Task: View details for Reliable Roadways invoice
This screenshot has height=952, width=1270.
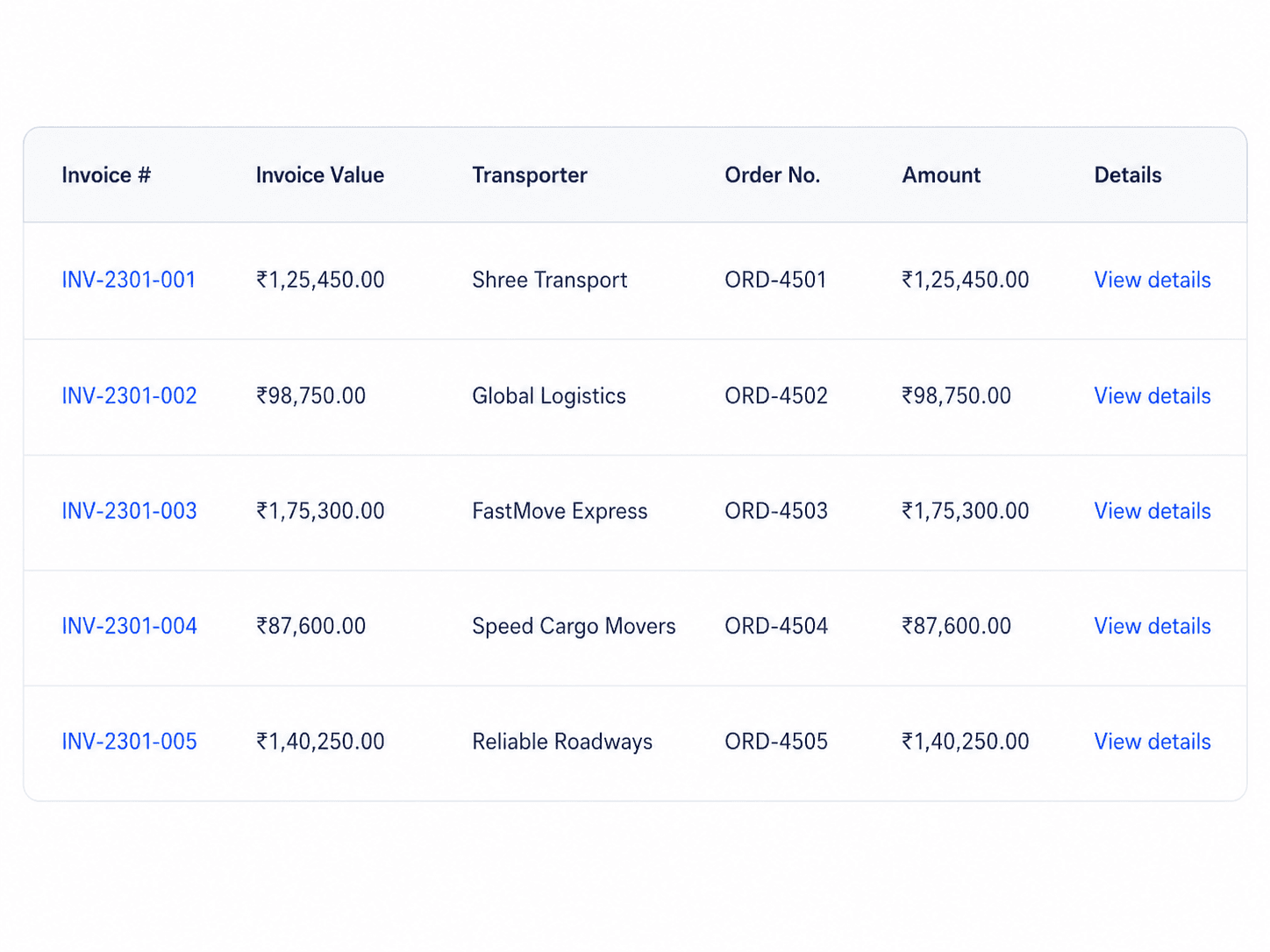Action: (x=1152, y=742)
